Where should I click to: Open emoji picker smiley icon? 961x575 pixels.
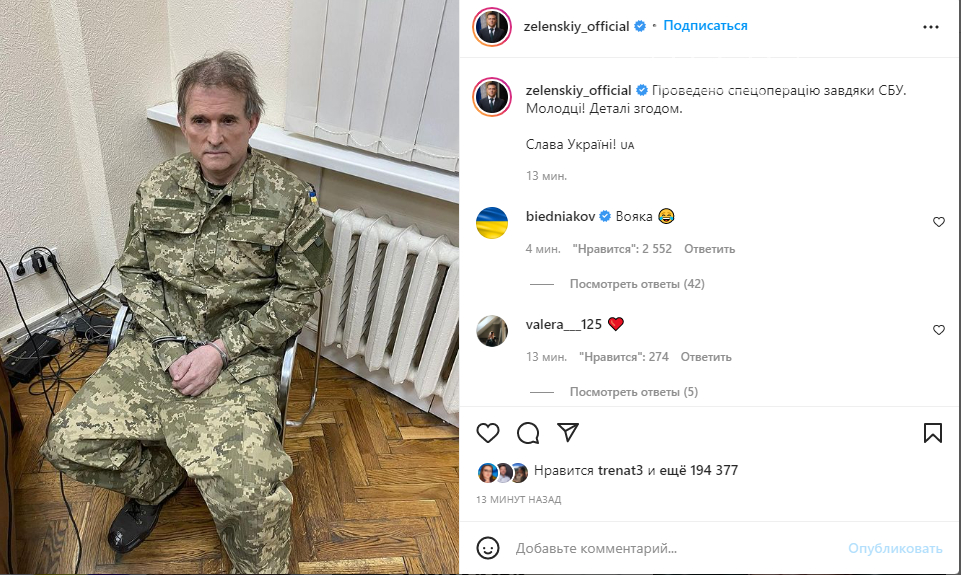coord(488,548)
